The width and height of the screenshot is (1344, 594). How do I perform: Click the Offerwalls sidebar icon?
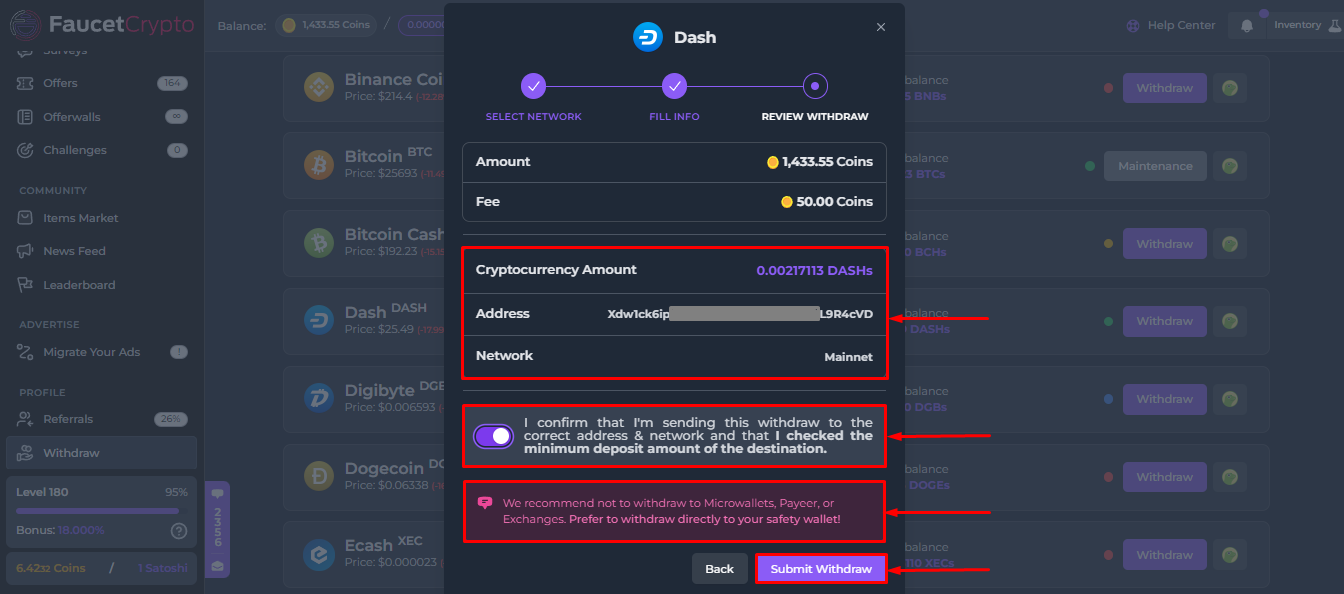click(25, 117)
